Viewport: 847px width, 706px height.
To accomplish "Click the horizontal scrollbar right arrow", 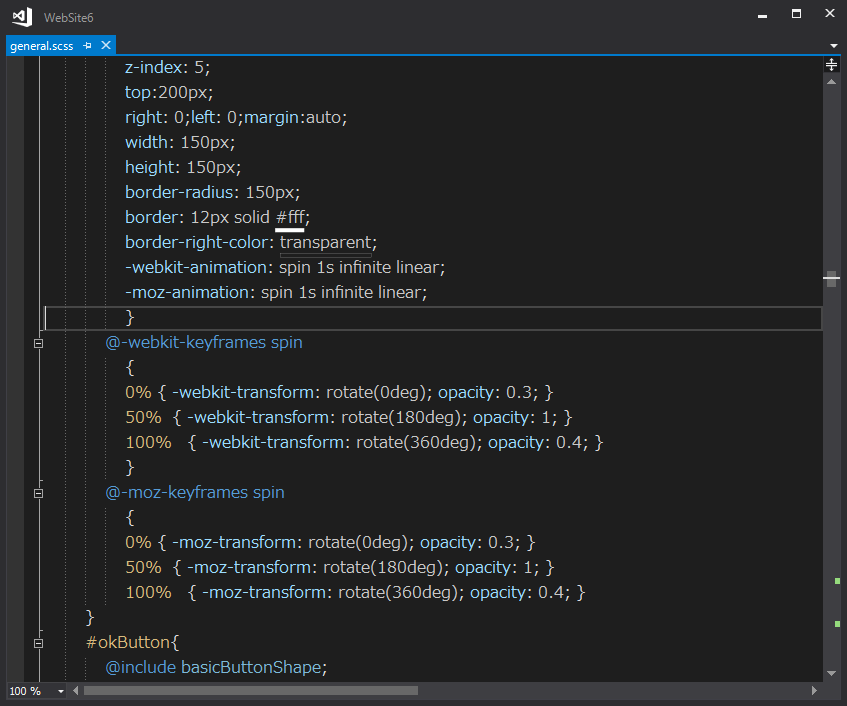I will coord(815,691).
